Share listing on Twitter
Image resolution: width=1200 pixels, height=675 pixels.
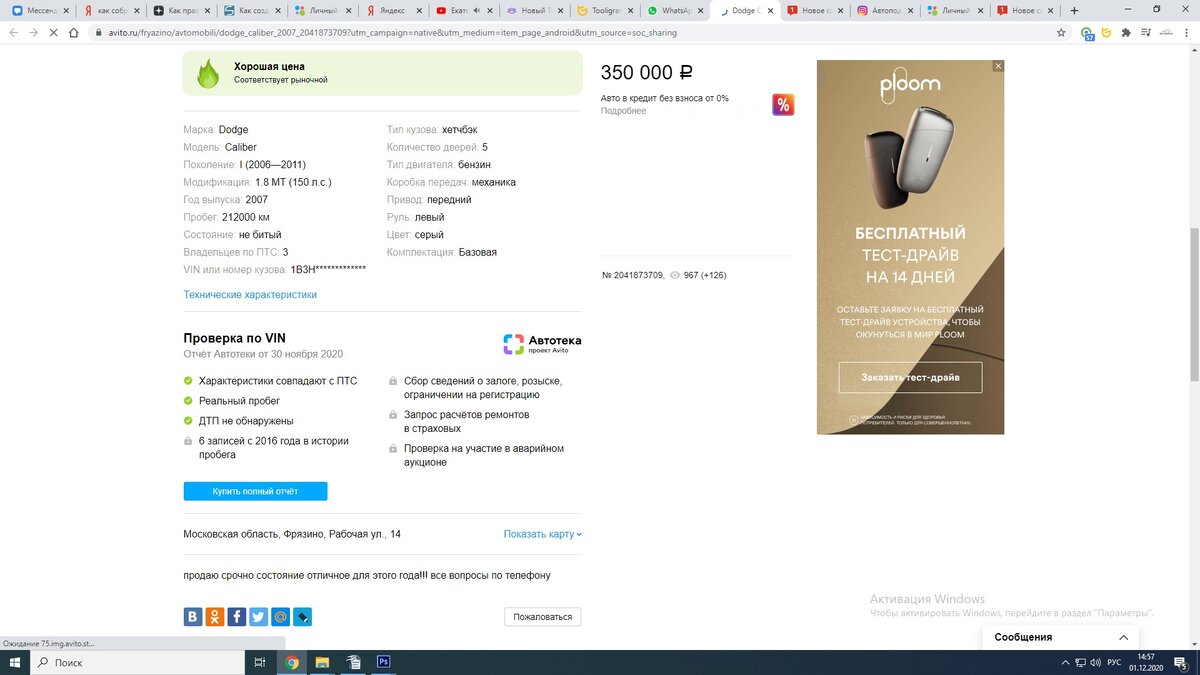(258, 617)
